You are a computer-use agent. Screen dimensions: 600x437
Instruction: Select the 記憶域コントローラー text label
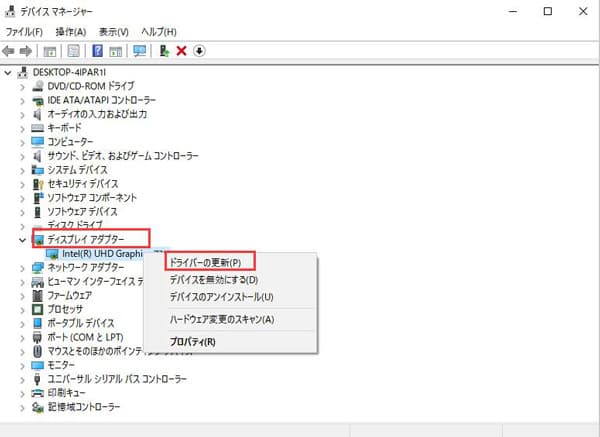(x=84, y=407)
